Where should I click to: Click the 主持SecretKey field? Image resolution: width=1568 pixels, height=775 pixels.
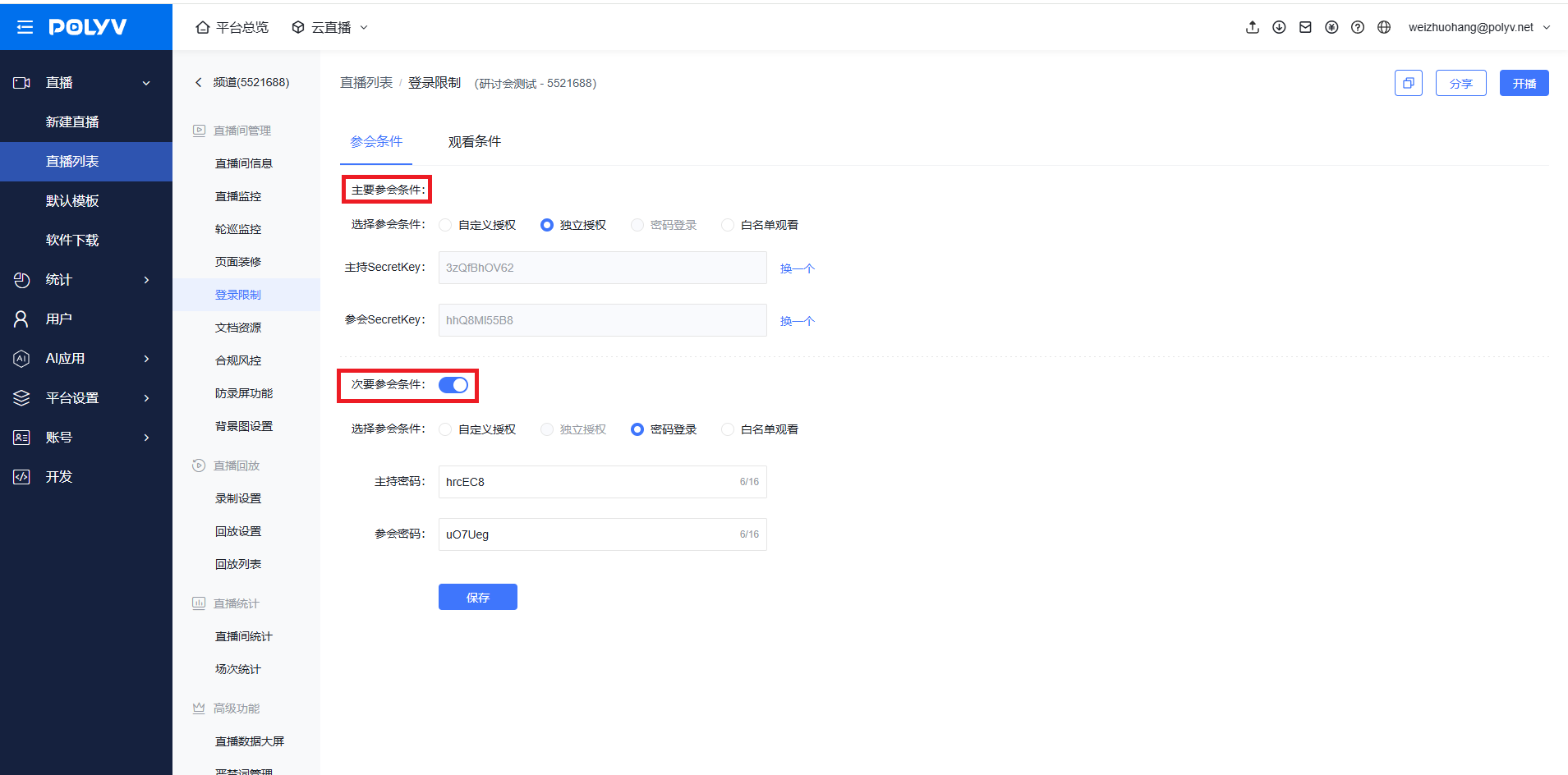click(x=603, y=268)
